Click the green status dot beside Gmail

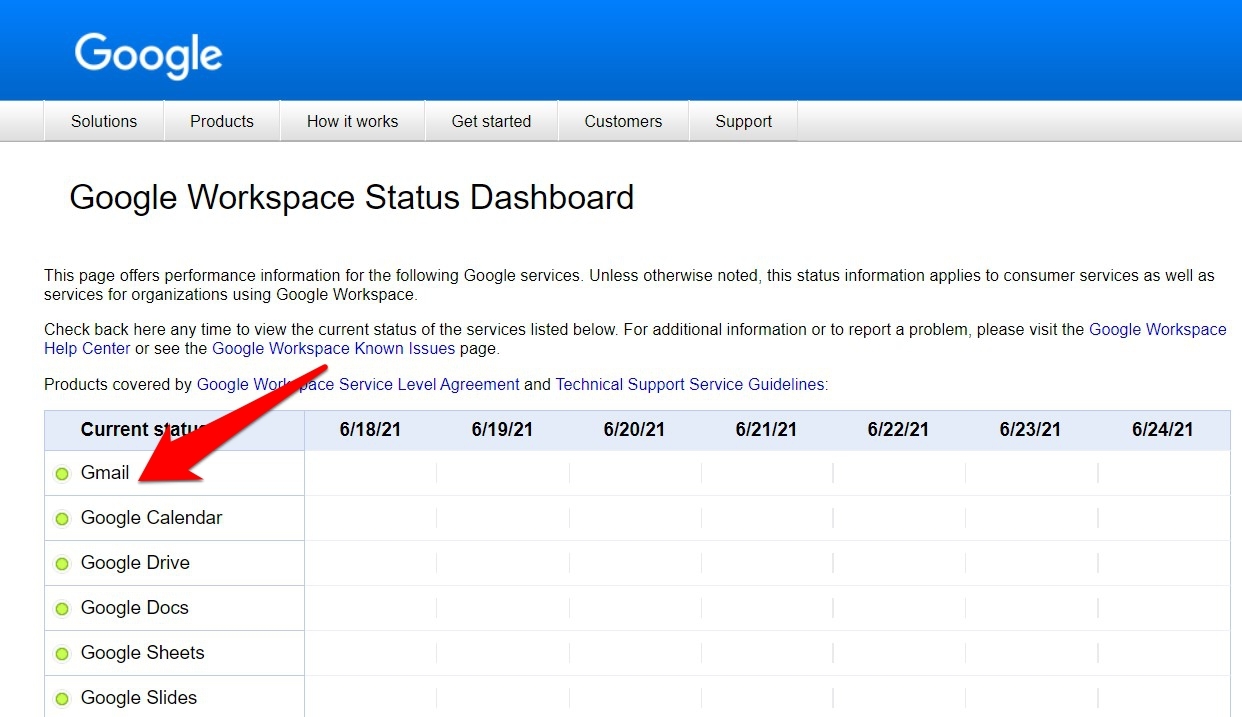coord(62,474)
